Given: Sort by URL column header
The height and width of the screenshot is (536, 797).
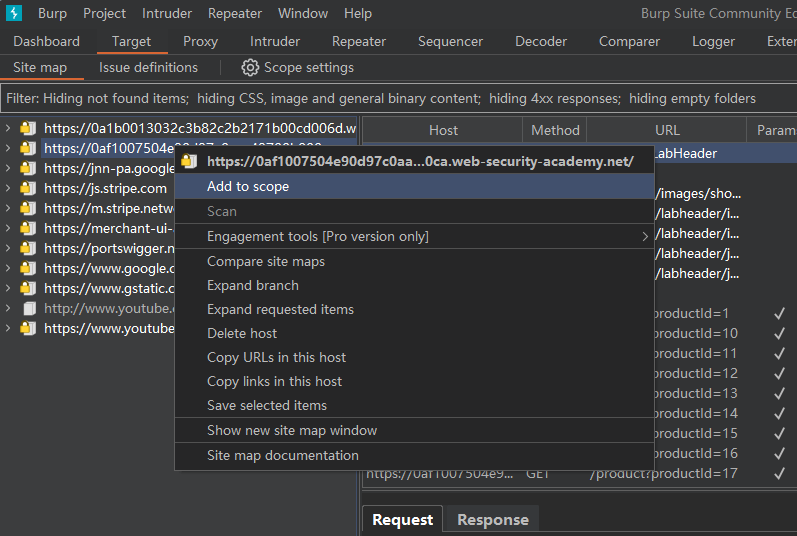Looking at the screenshot, I should point(667,131).
